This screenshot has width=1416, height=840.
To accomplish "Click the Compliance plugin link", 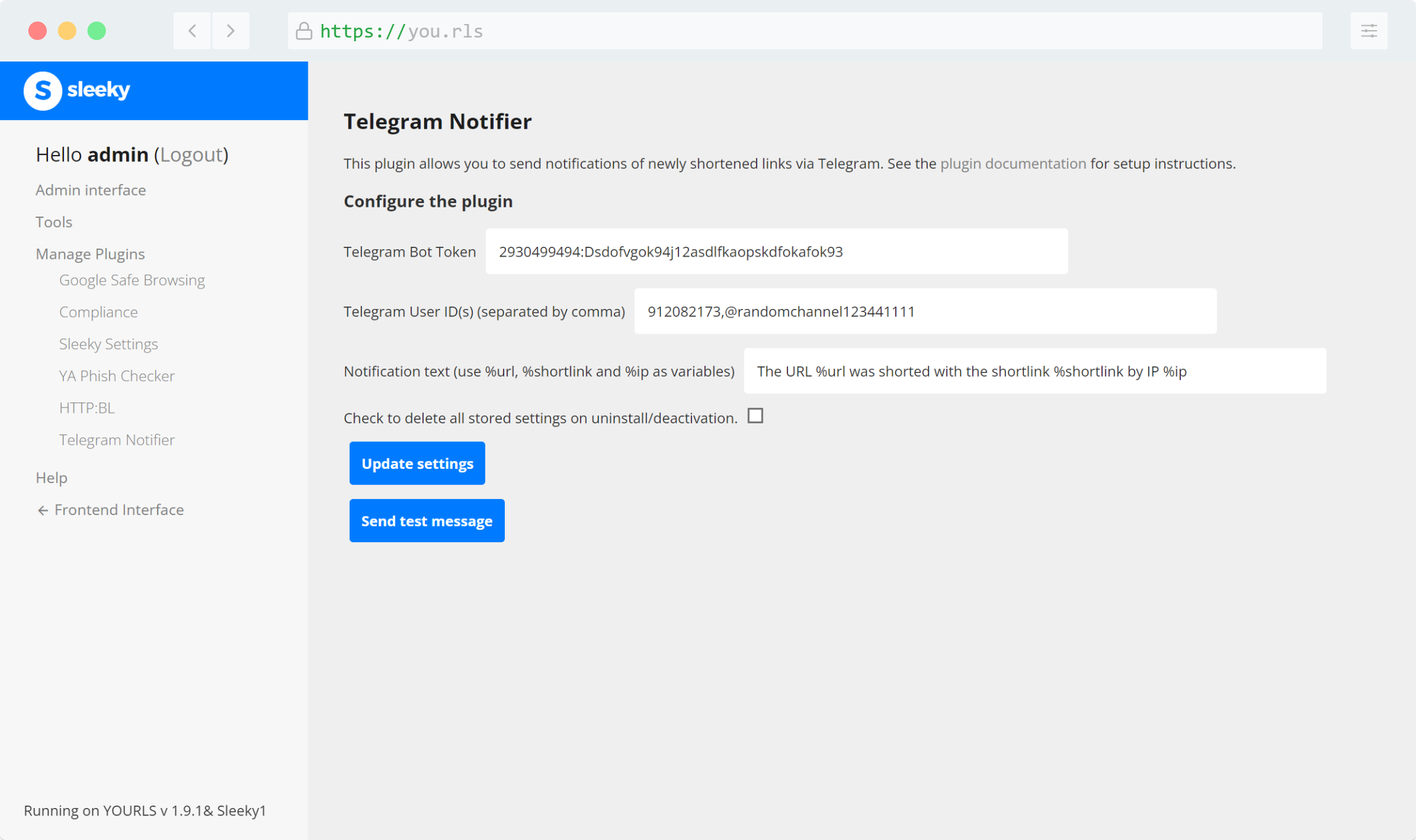I will tap(98, 311).
